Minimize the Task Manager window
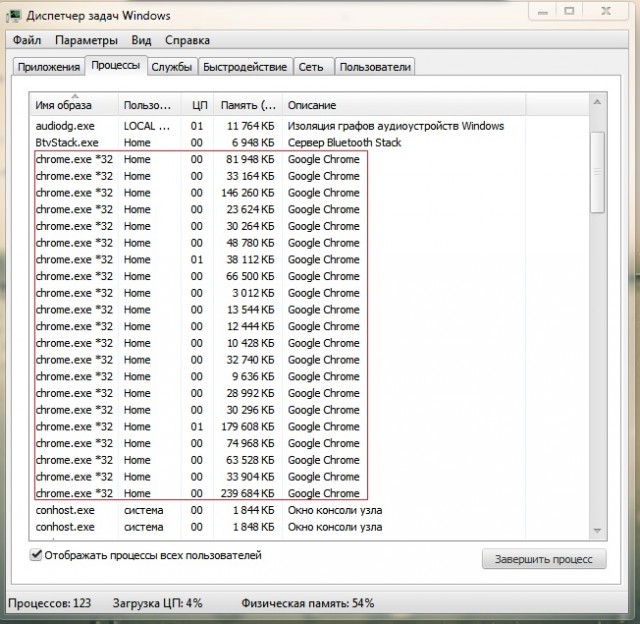 tap(542, 11)
